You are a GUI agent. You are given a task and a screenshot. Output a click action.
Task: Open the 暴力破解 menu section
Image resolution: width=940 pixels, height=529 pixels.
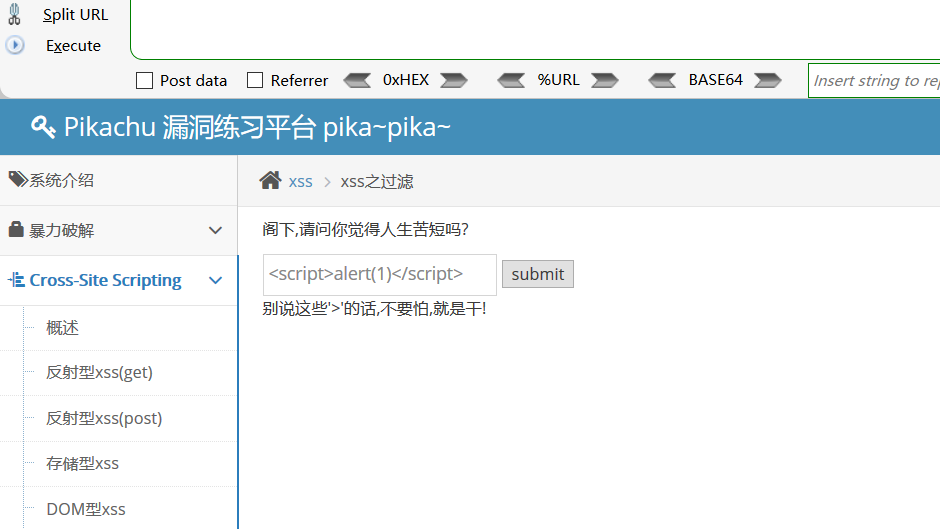(119, 231)
